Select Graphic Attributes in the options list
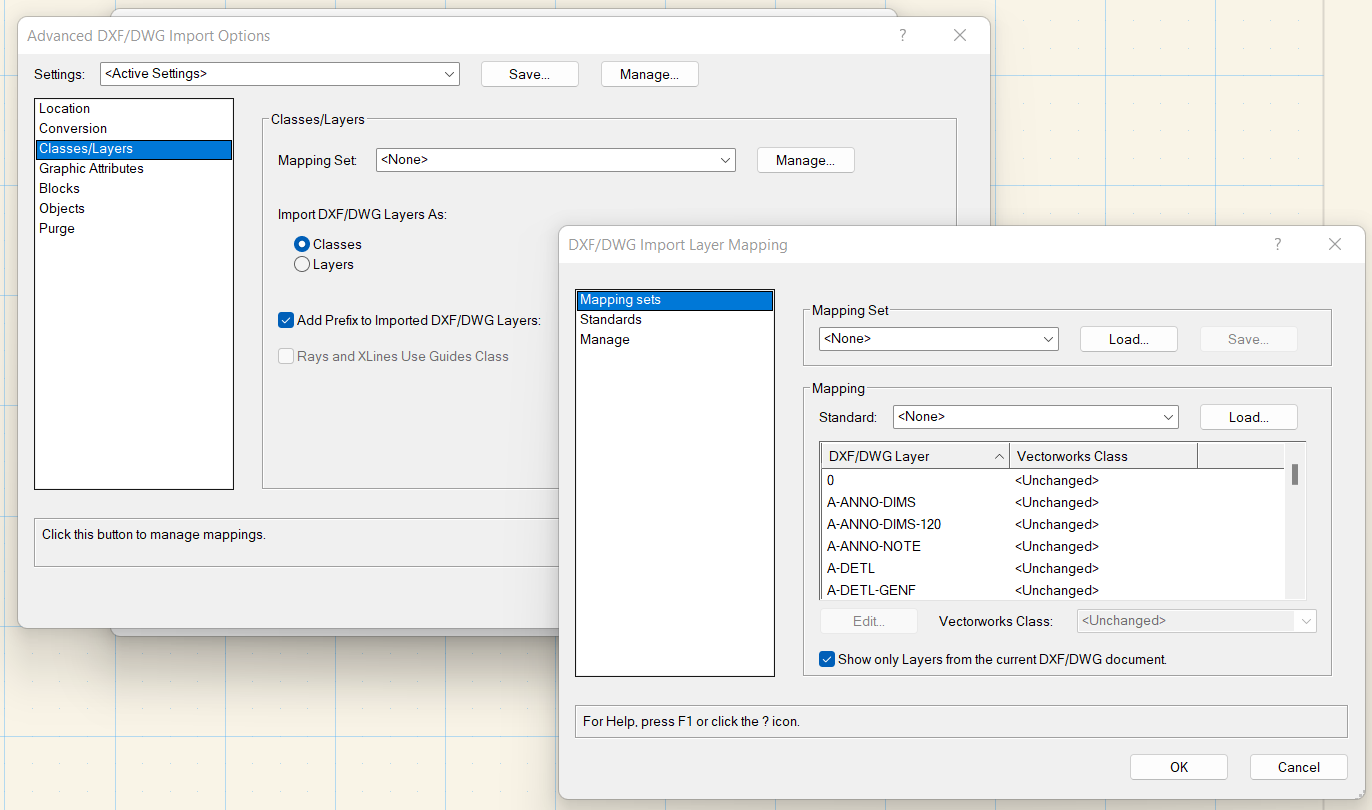Screen dimensions: 1372x810 (x=91, y=169)
